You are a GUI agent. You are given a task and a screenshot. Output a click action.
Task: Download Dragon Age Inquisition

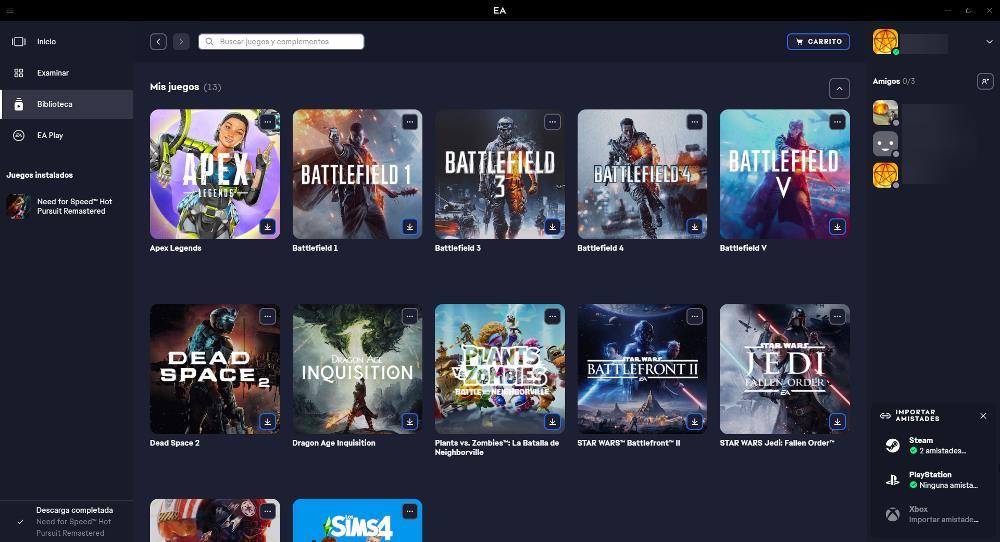(x=410, y=421)
